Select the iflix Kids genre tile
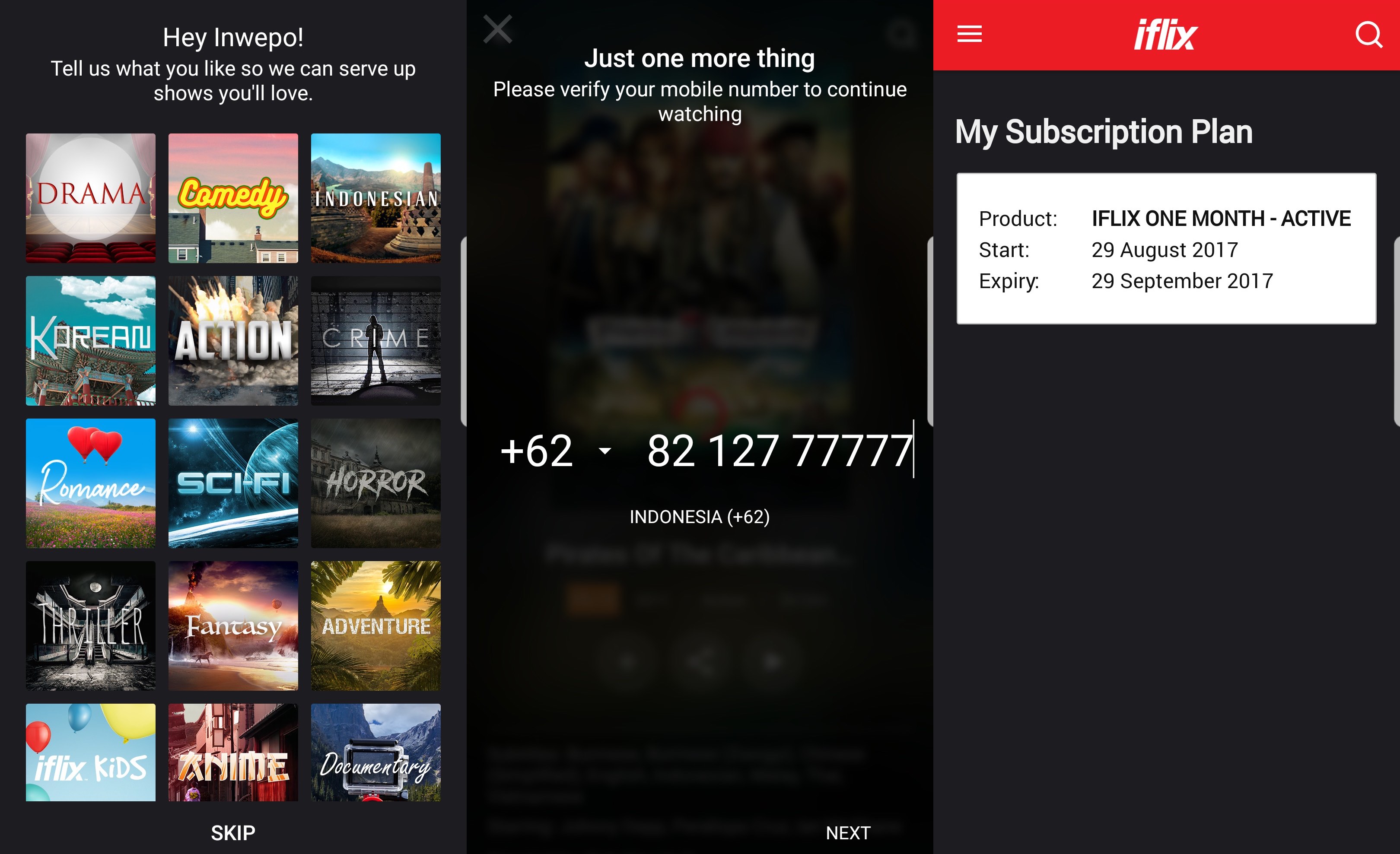The height and width of the screenshot is (854, 1400). tap(91, 752)
